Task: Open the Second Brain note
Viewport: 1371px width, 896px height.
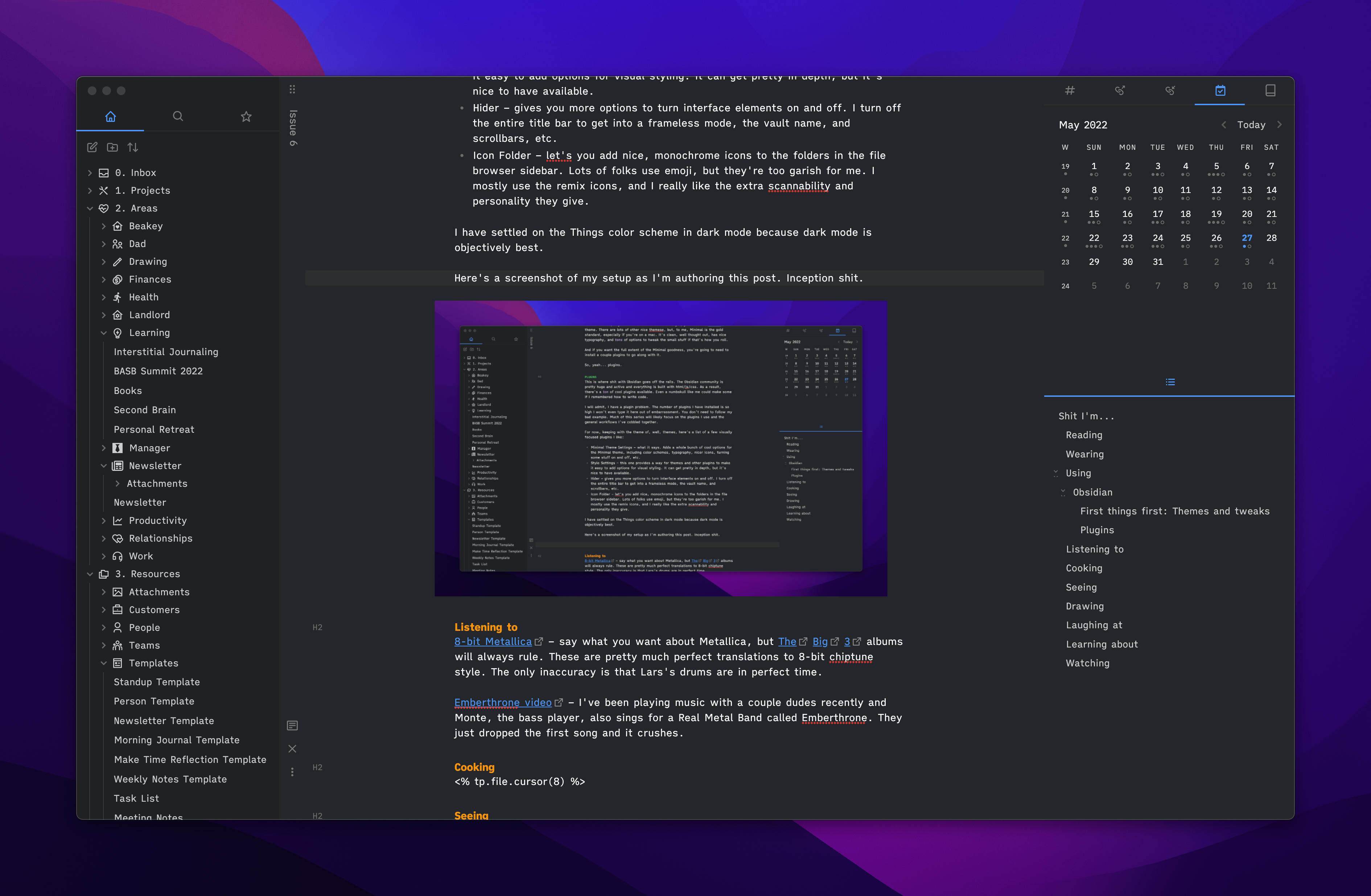Action: point(145,410)
